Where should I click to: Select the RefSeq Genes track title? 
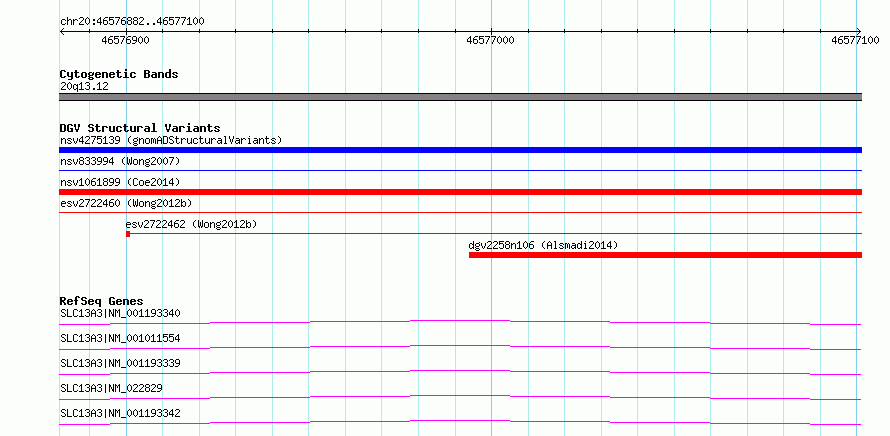[102, 301]
